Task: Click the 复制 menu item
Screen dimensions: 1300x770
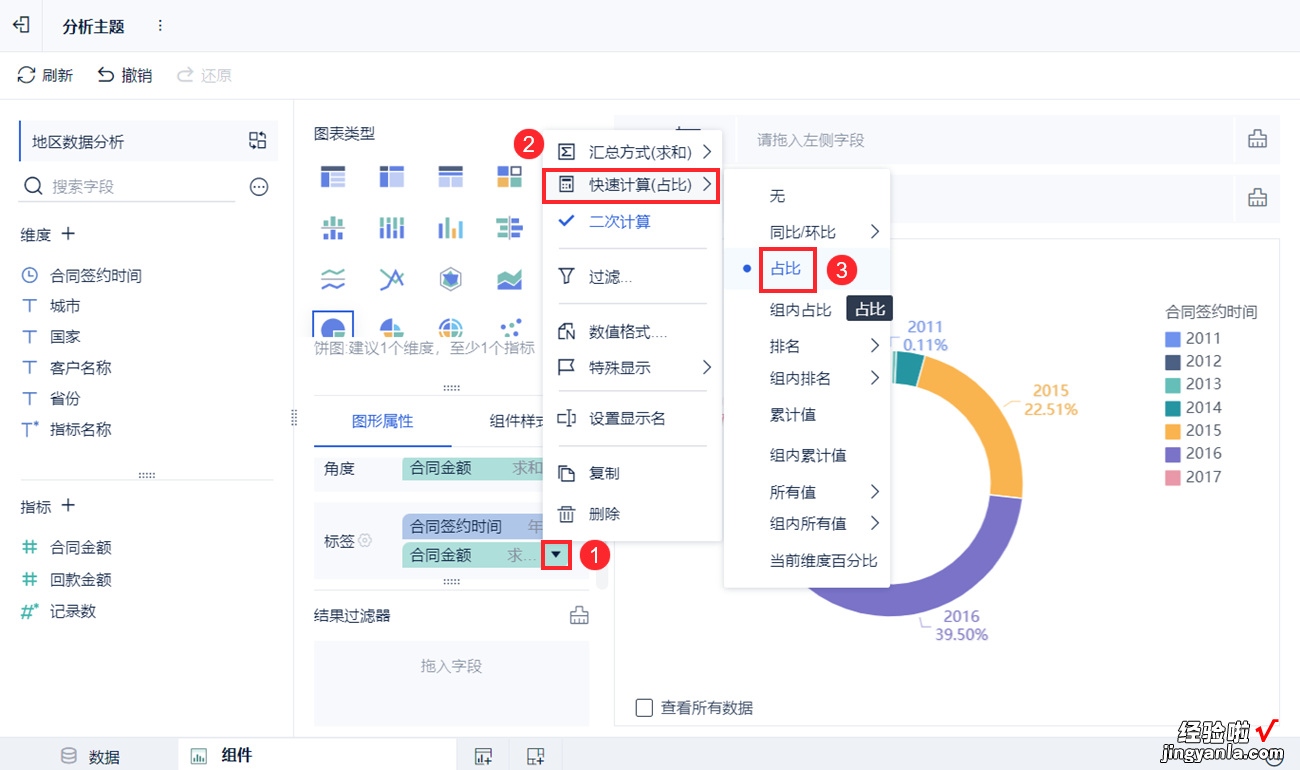Action: pyautogui.click(x=632, y=473)
